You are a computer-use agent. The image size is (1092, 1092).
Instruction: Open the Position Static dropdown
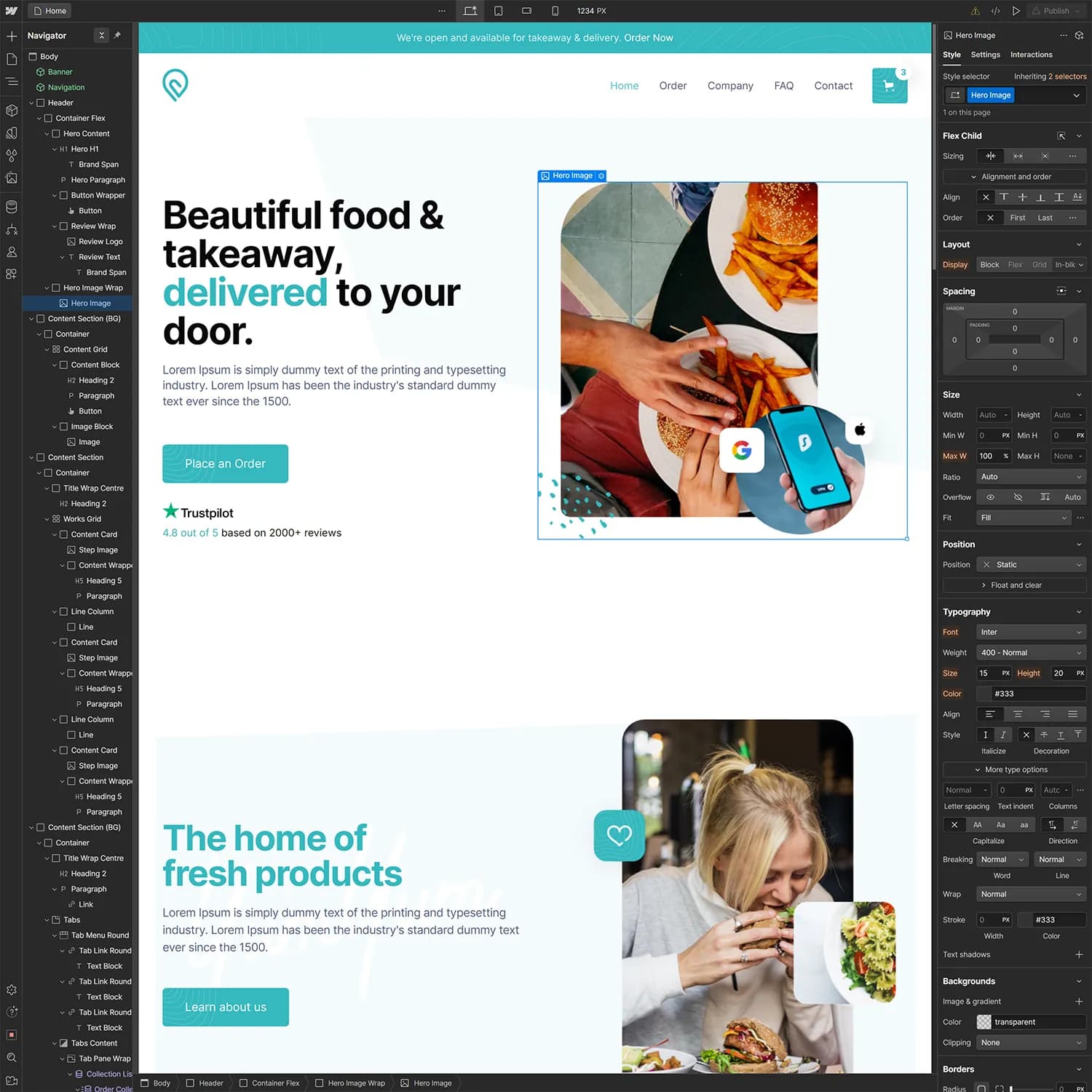[x=1030, y=564]
